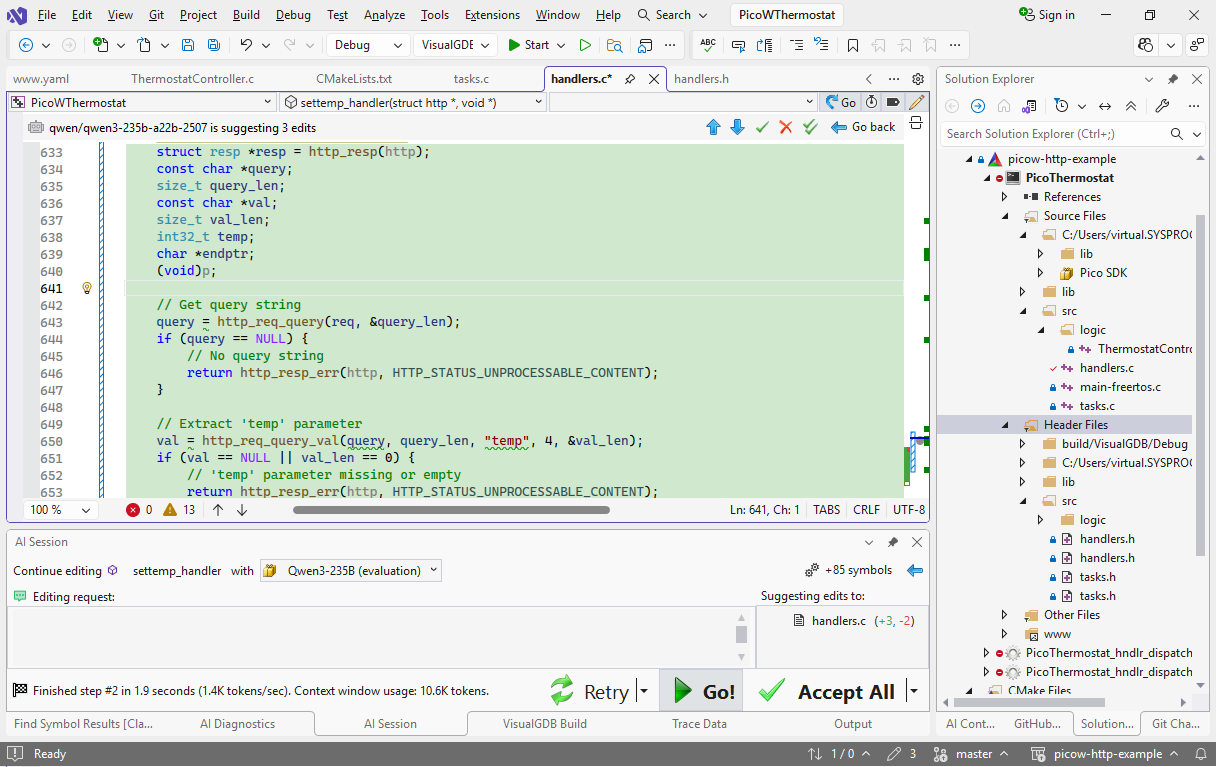Toggle auto-hide pin on AI Session panel
The height and width of the screenshot is (767, 1216).
point(893,542)
